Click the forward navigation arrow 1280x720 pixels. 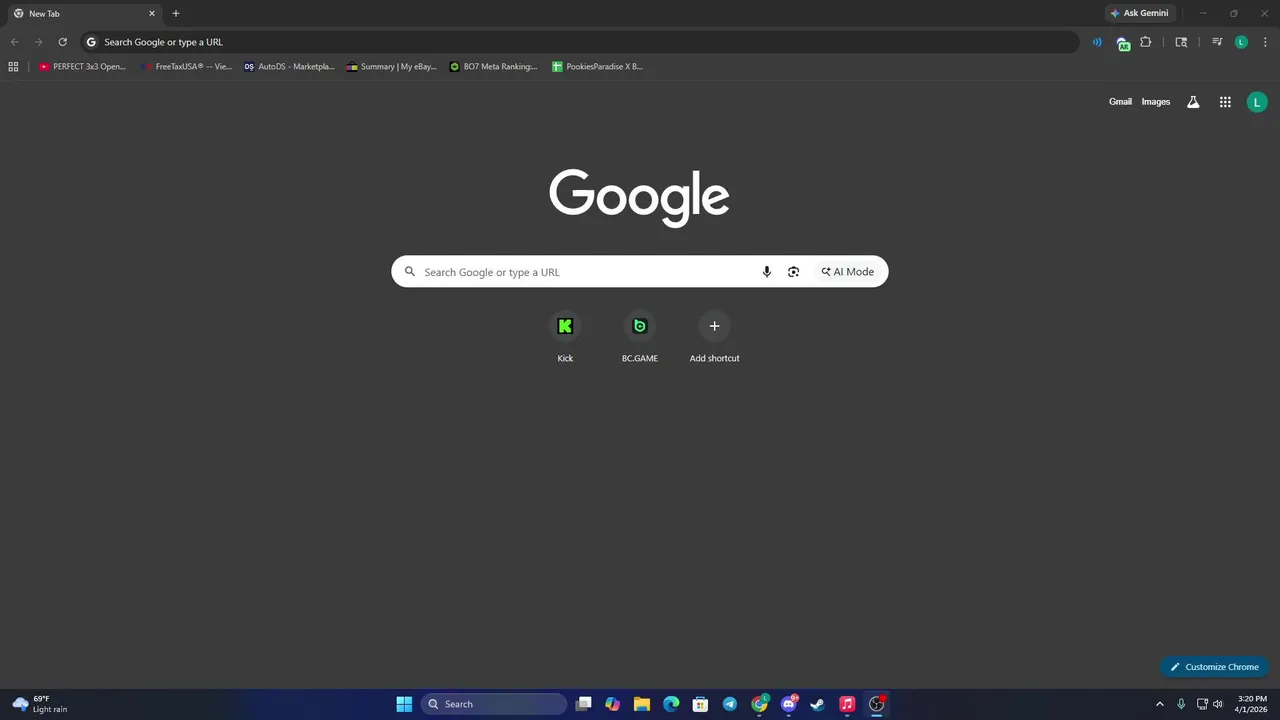pyautogui.click(x=38, y=42)
